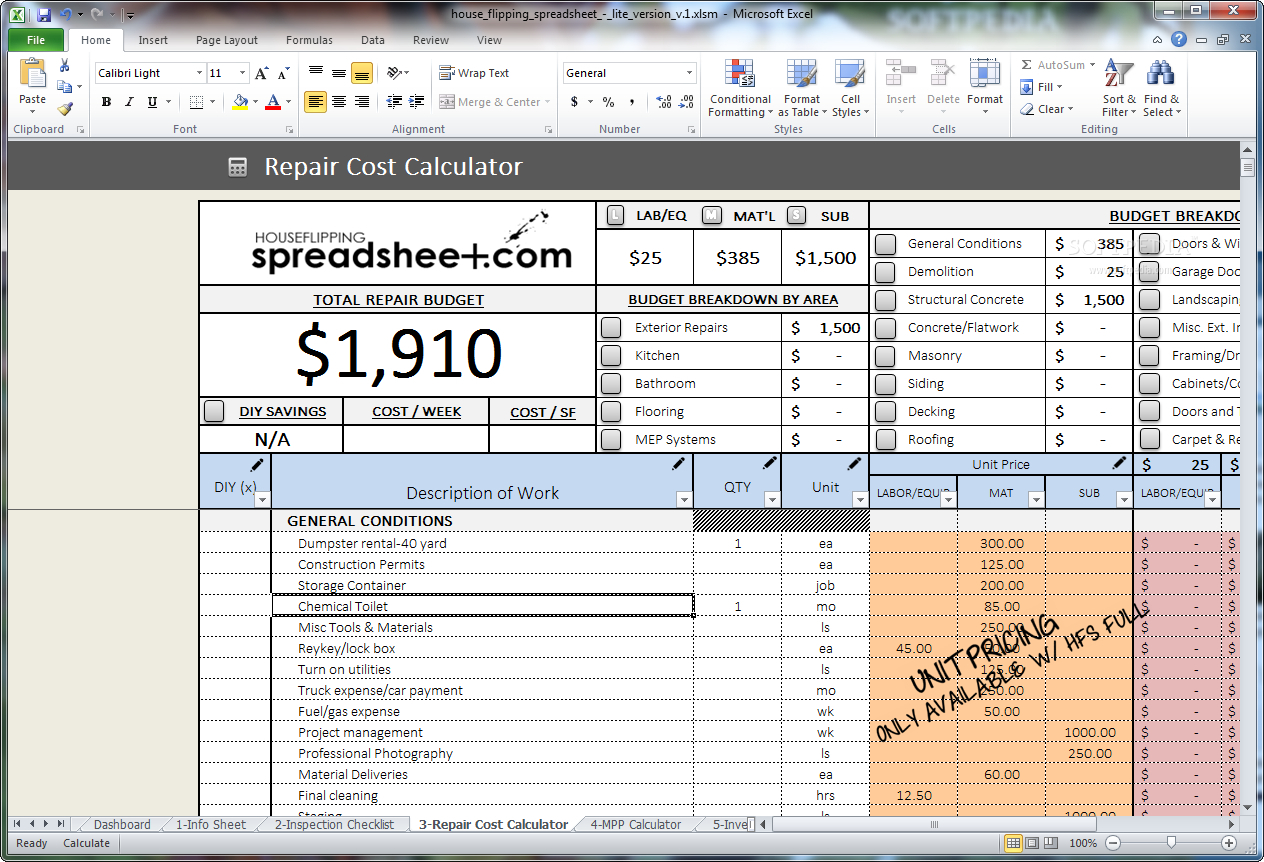This screenshot has width=1264, height=862.
Task: Click the Format as Table icon
Action: pyautogui.click(x=801, y=90)
